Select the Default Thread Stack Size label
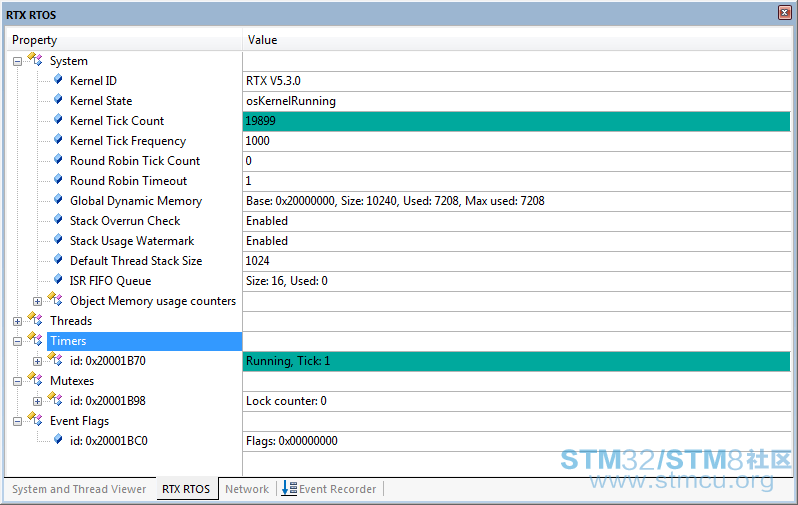This screenshot has width=798, height=505. pyautogui.click(x=136, y=261)
